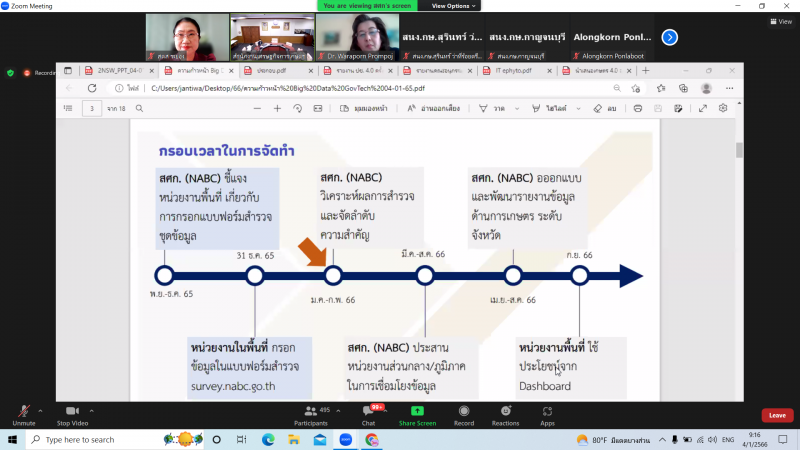Open Microsoft Edge from taskbar
The width and height of the screenshot is (800, 450).
click(268, 439)
